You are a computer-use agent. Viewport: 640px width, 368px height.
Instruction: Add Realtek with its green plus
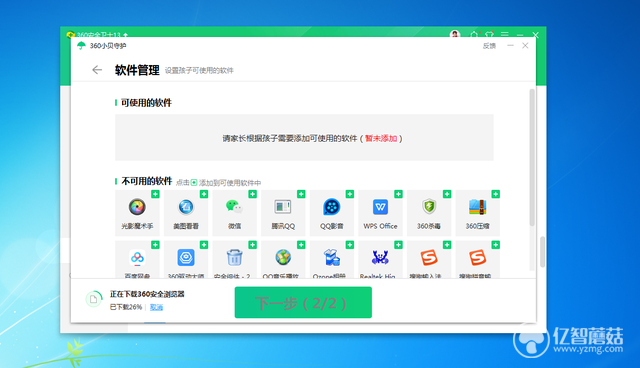pyautogui.click(x=398, y=245)
